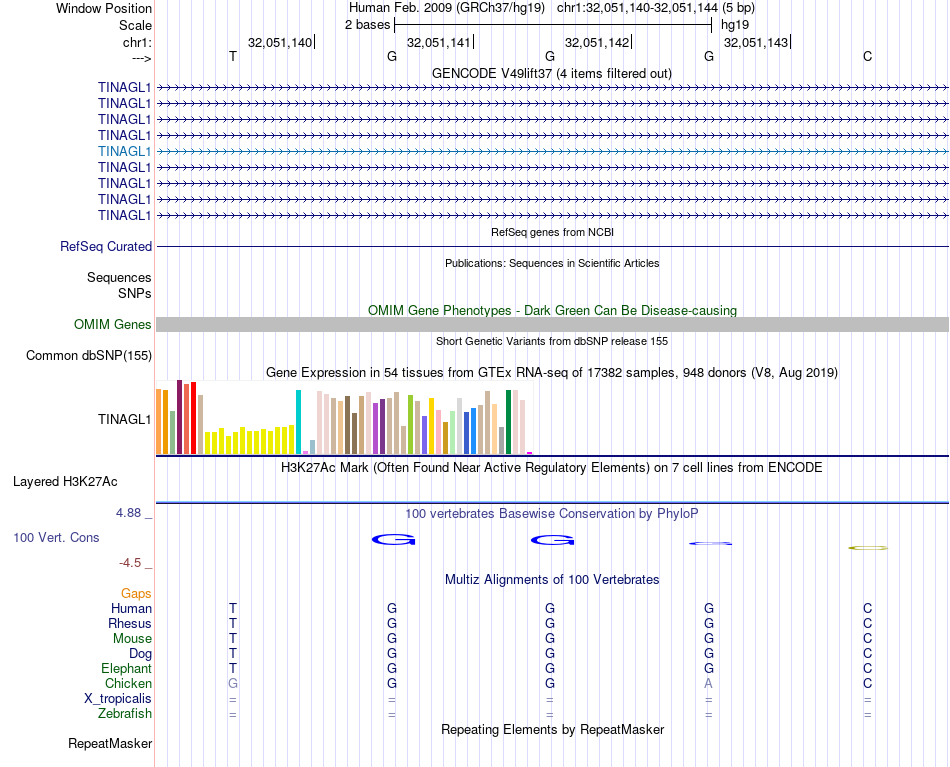Open the OMIM Gene Phenotypes green title

(552, 311)
